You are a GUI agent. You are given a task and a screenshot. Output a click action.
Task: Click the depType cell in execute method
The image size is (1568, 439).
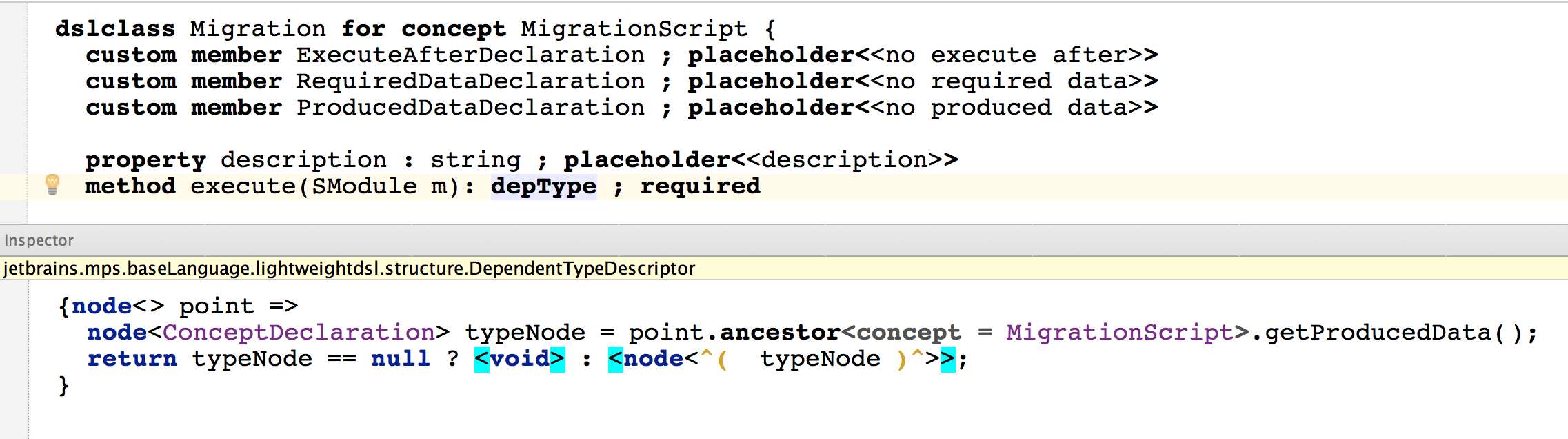[543, 186]
